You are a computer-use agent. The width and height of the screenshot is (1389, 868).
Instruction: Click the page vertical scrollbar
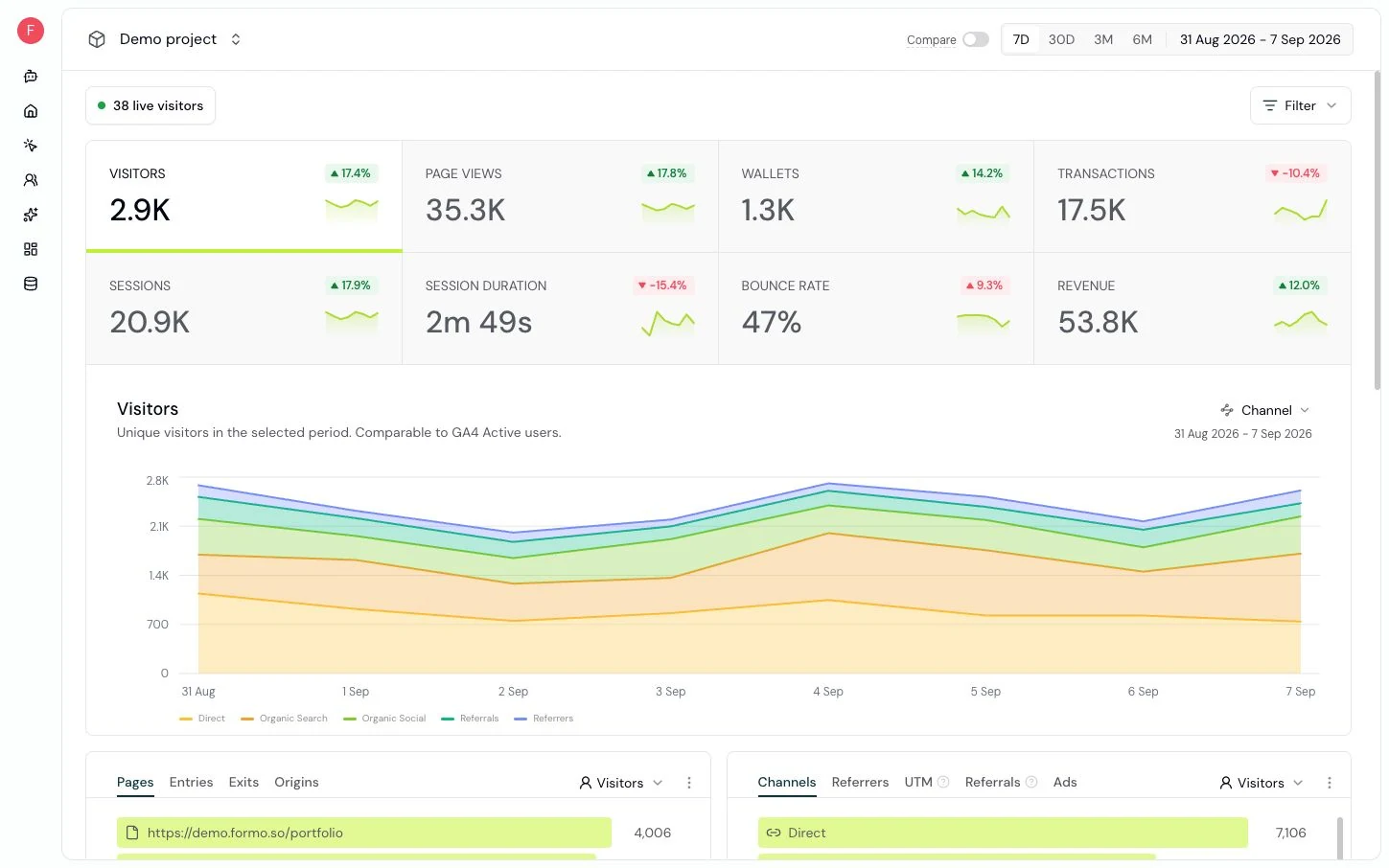pyautogui.click(x=1377, y=230)
